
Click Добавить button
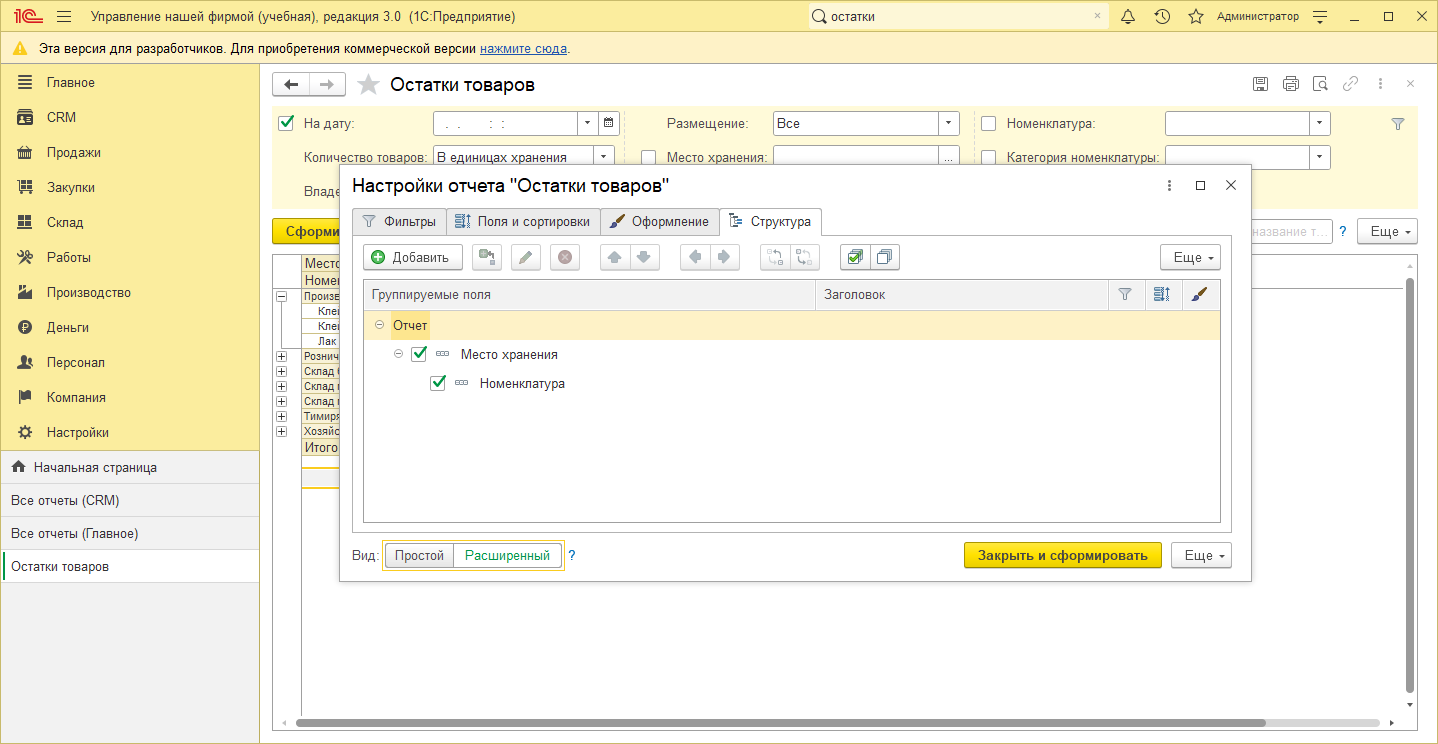point(412,257)
